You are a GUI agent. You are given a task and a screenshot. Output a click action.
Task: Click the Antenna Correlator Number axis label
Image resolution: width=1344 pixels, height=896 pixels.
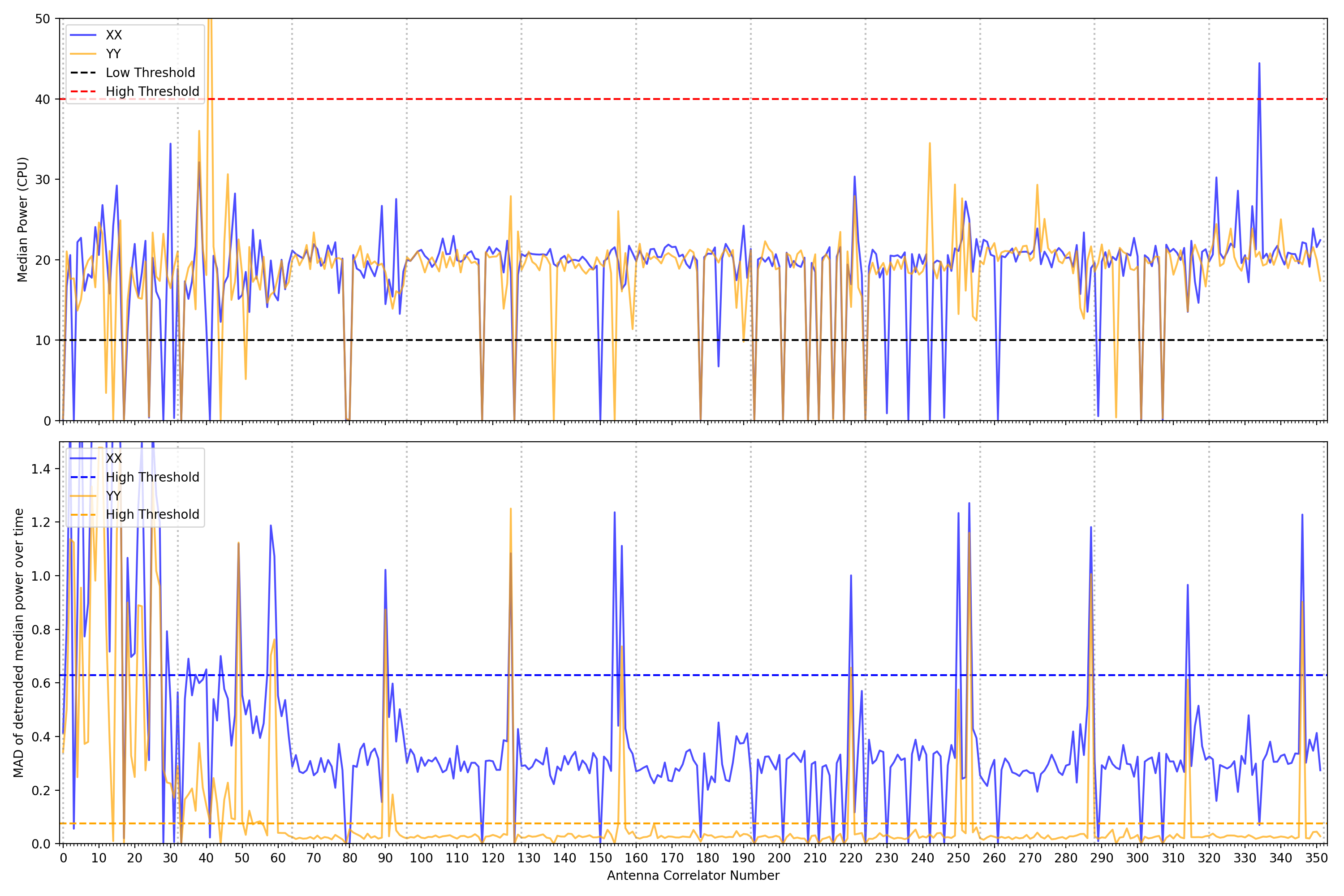pyautogui.click(x=693, y=875)
